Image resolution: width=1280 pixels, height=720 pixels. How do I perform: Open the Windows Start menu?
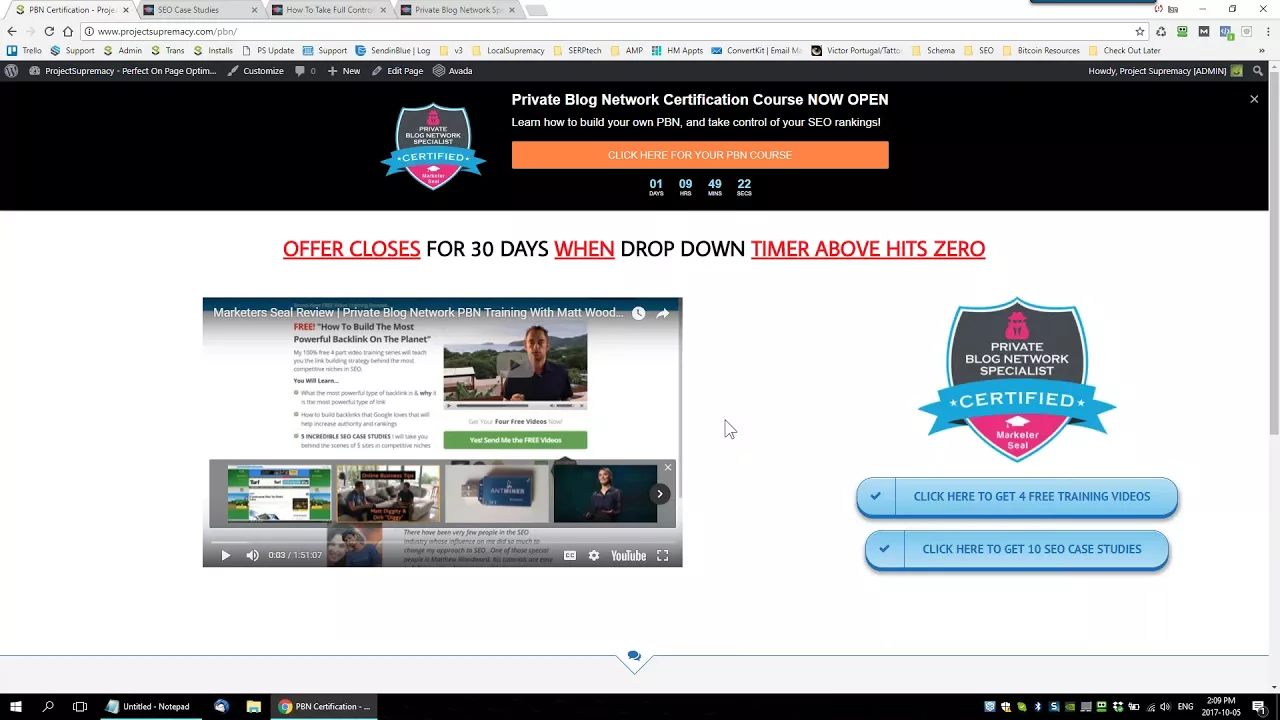click(15, 707)
